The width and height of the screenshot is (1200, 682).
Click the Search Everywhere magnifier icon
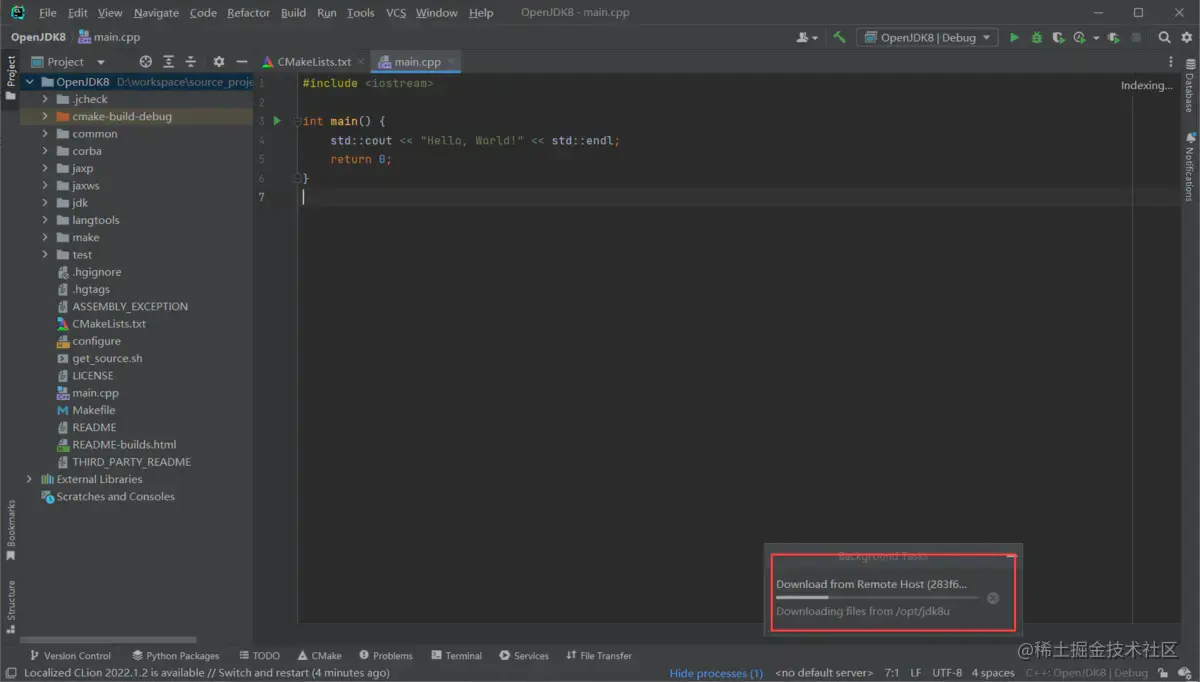pyautogui.click(x=1164, y=37)
